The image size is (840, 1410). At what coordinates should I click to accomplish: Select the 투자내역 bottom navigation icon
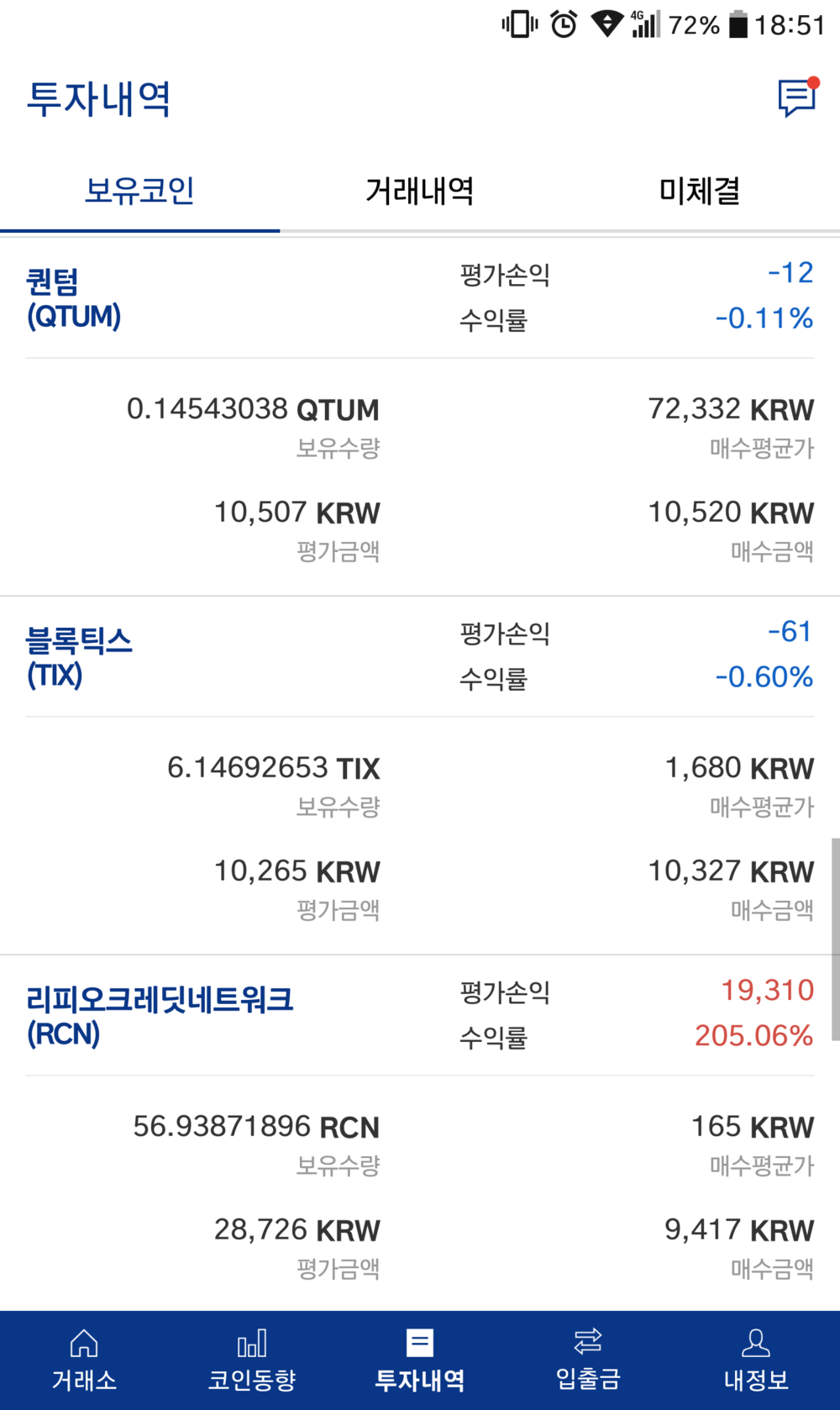(420, 1343)
